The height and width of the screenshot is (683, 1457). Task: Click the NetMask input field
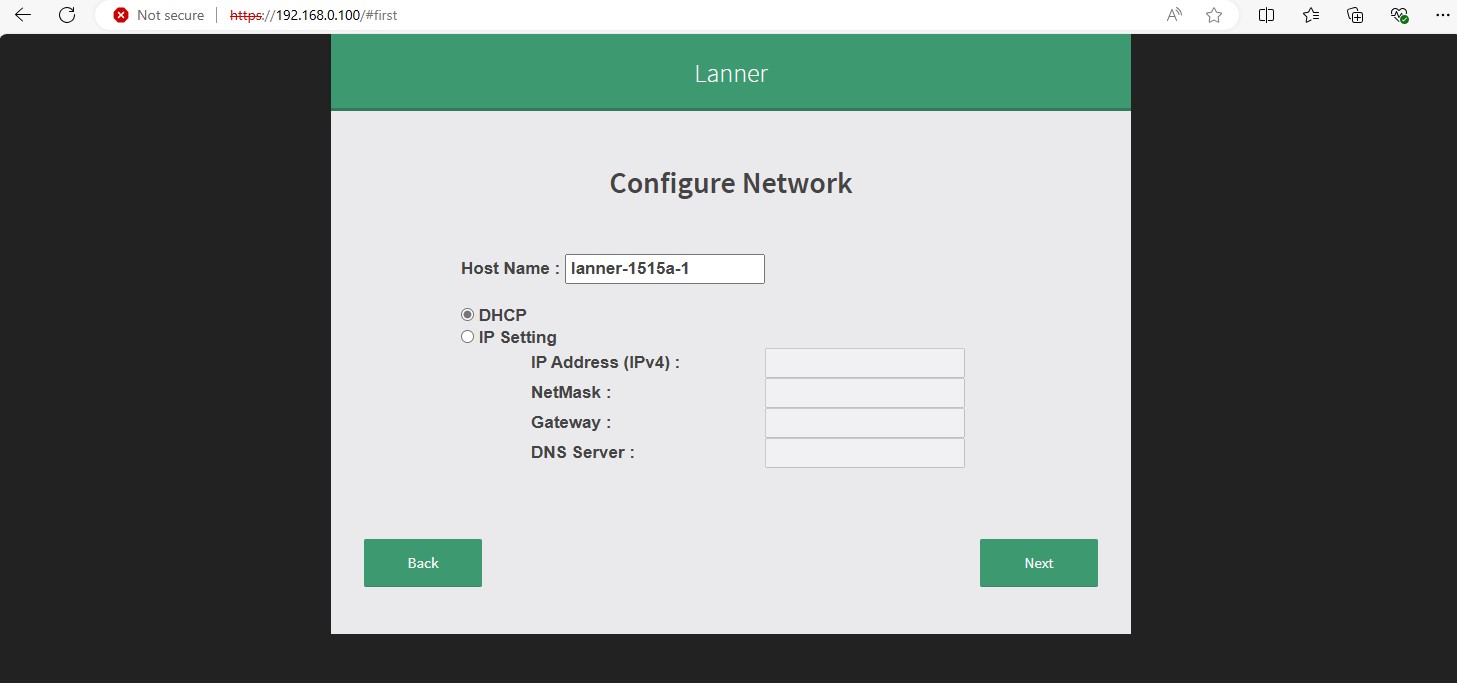865,393
